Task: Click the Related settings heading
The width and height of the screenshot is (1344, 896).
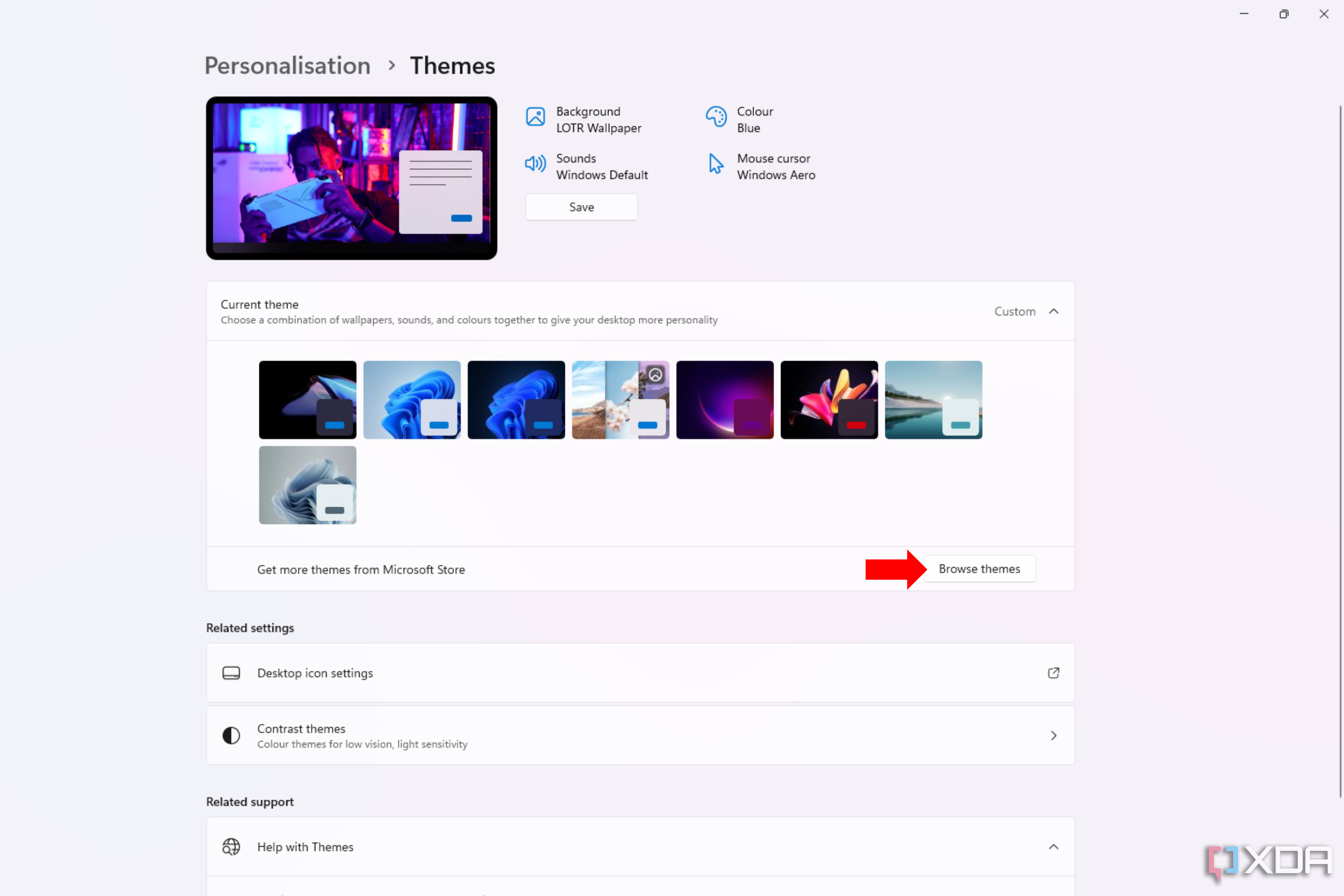Action: coord(250,628)
